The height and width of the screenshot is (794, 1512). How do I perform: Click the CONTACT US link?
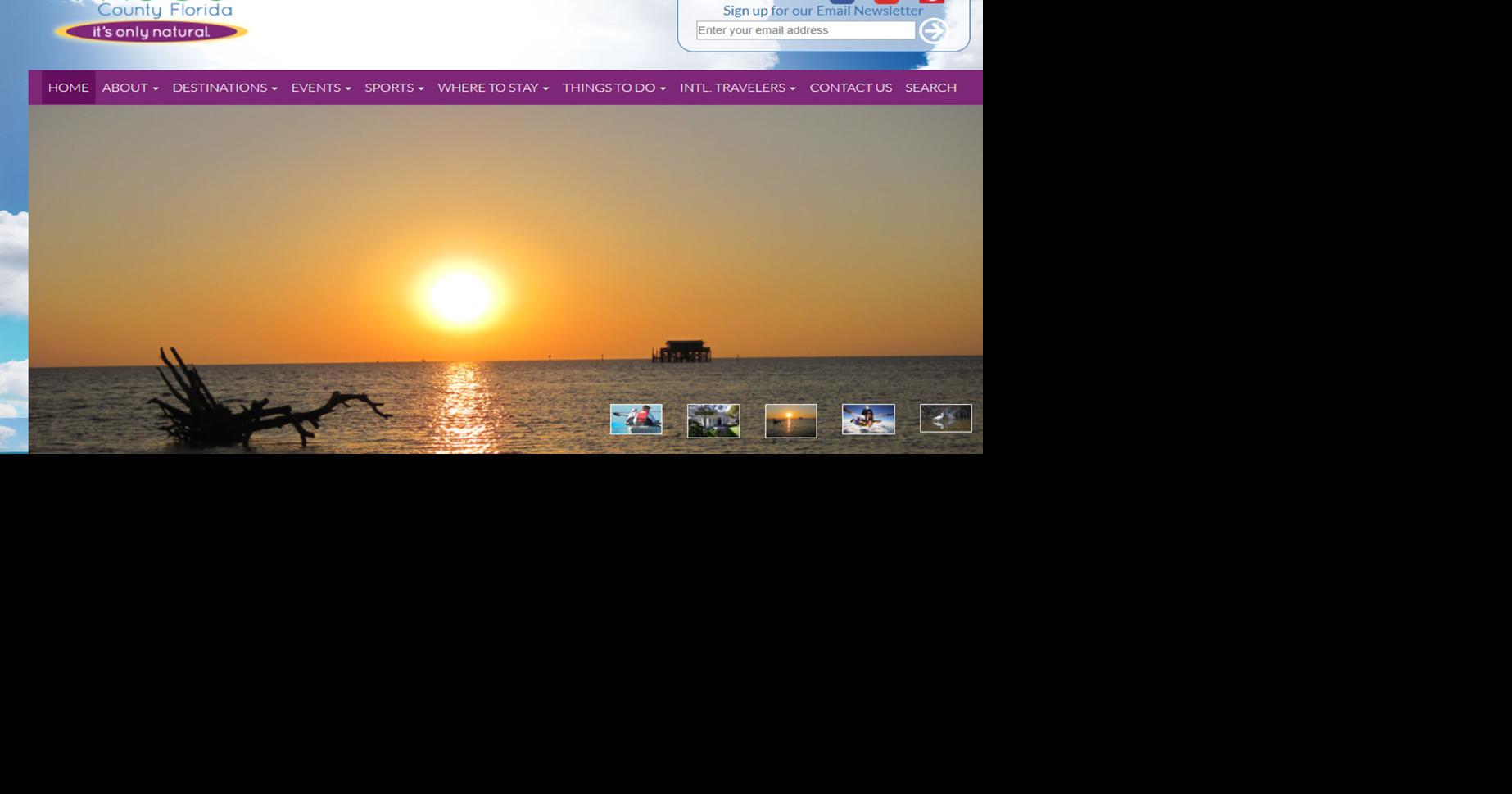click(x=850, y=88)
